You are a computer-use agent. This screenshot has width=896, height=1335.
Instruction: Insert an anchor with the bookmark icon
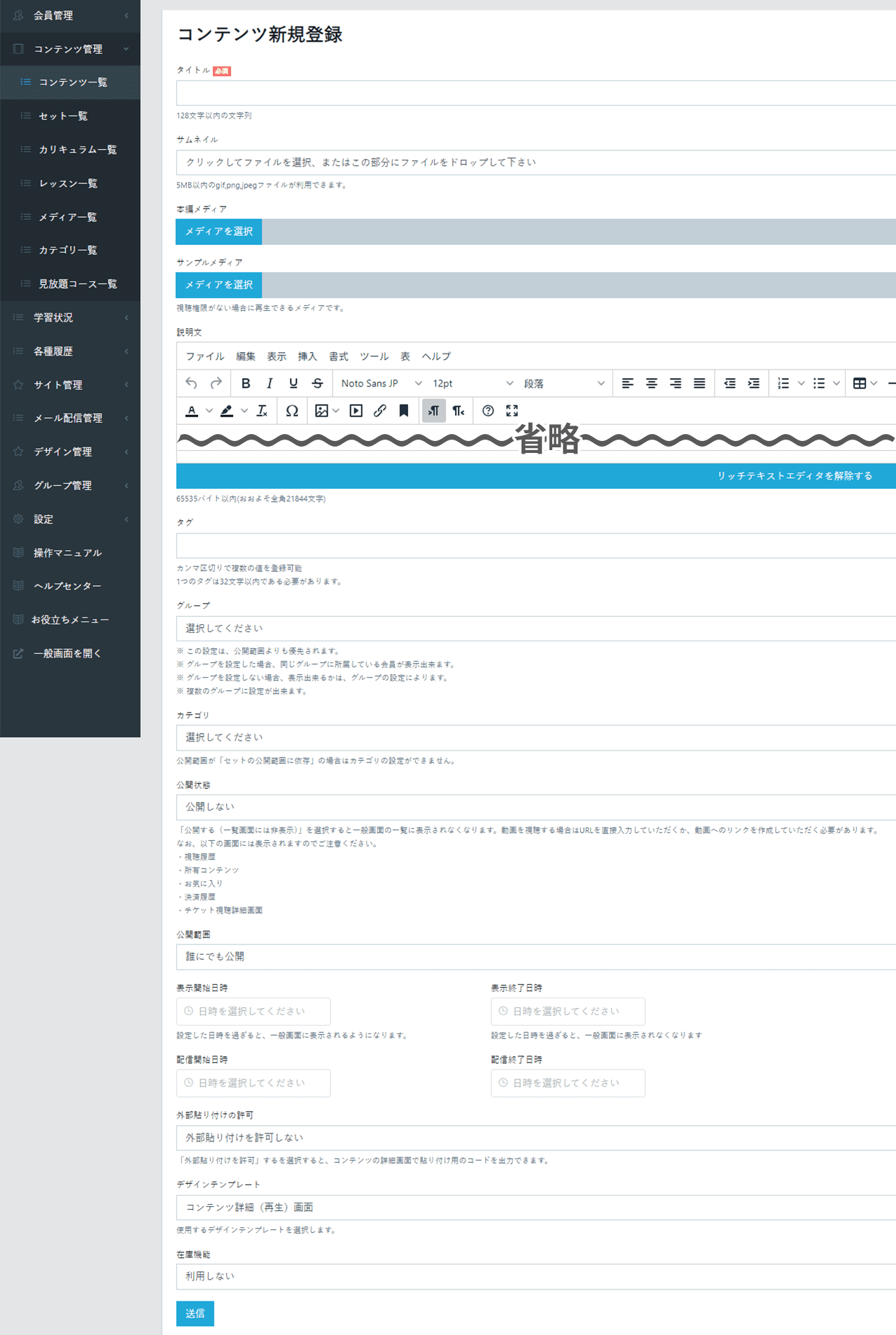pos(404,411)
